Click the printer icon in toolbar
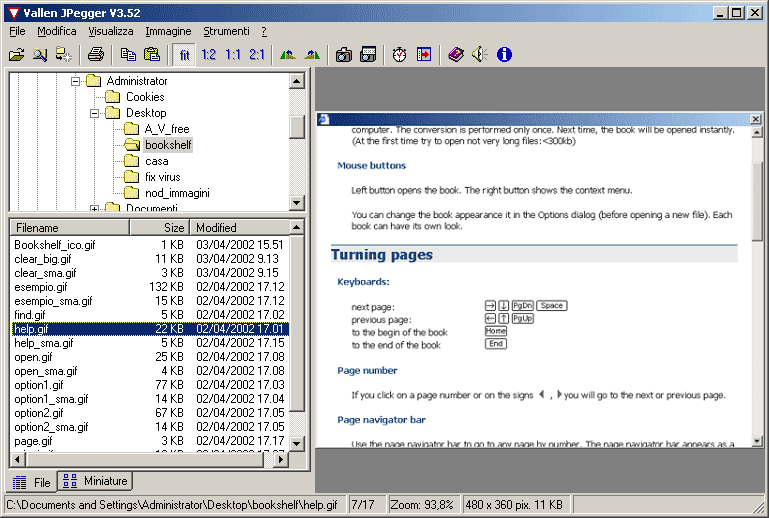 coord(95,54)
